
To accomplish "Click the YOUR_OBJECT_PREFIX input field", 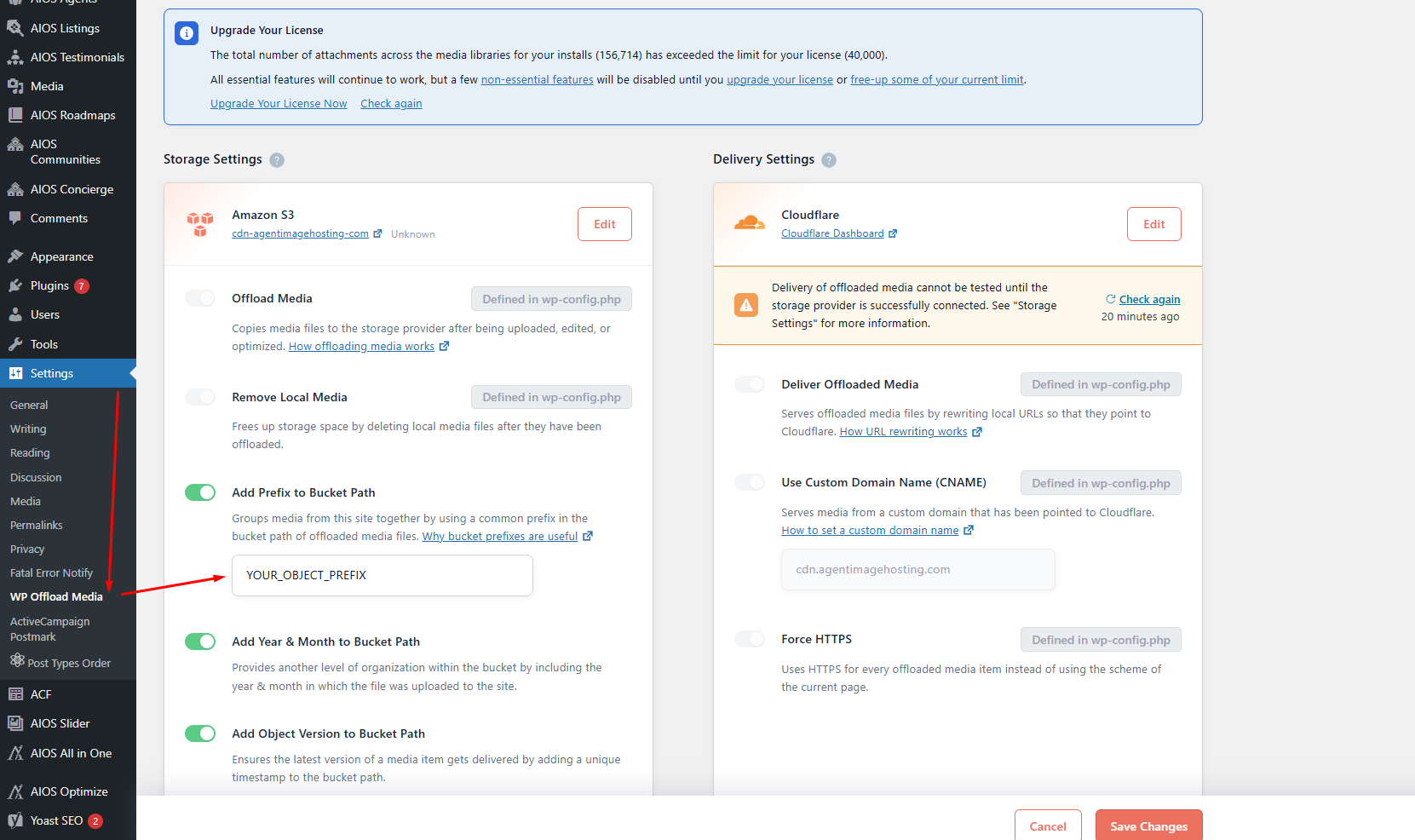I will coord(383,575).
